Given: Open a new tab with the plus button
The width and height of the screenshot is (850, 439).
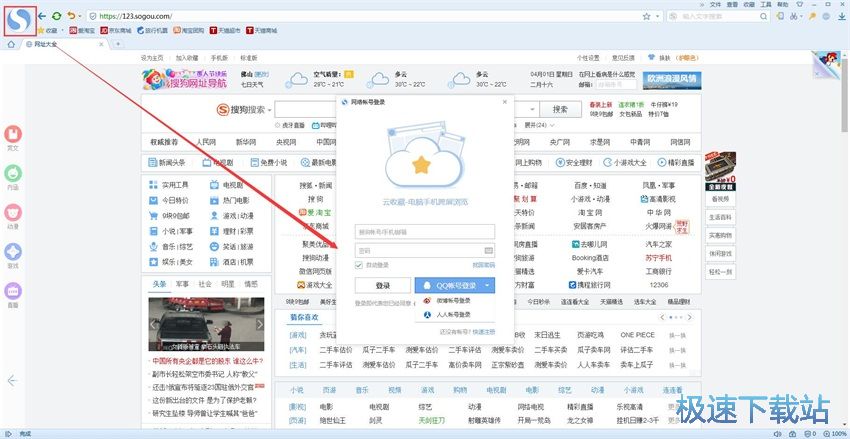Looking at the screenshot, I should pyautogui.click(x=118, y=44).
